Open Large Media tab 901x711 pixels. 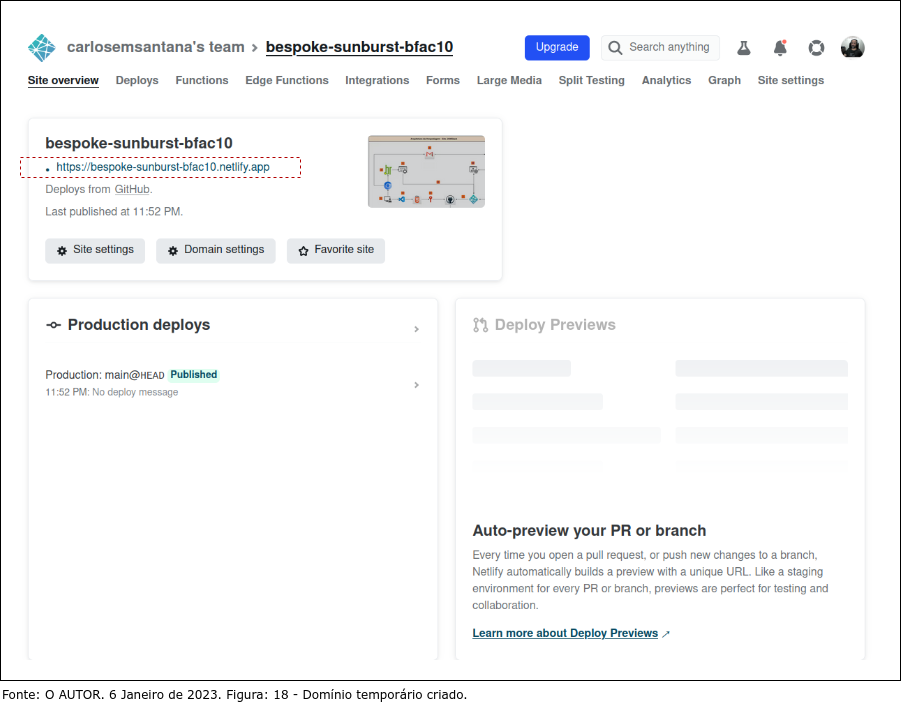(x=509, y=80)
